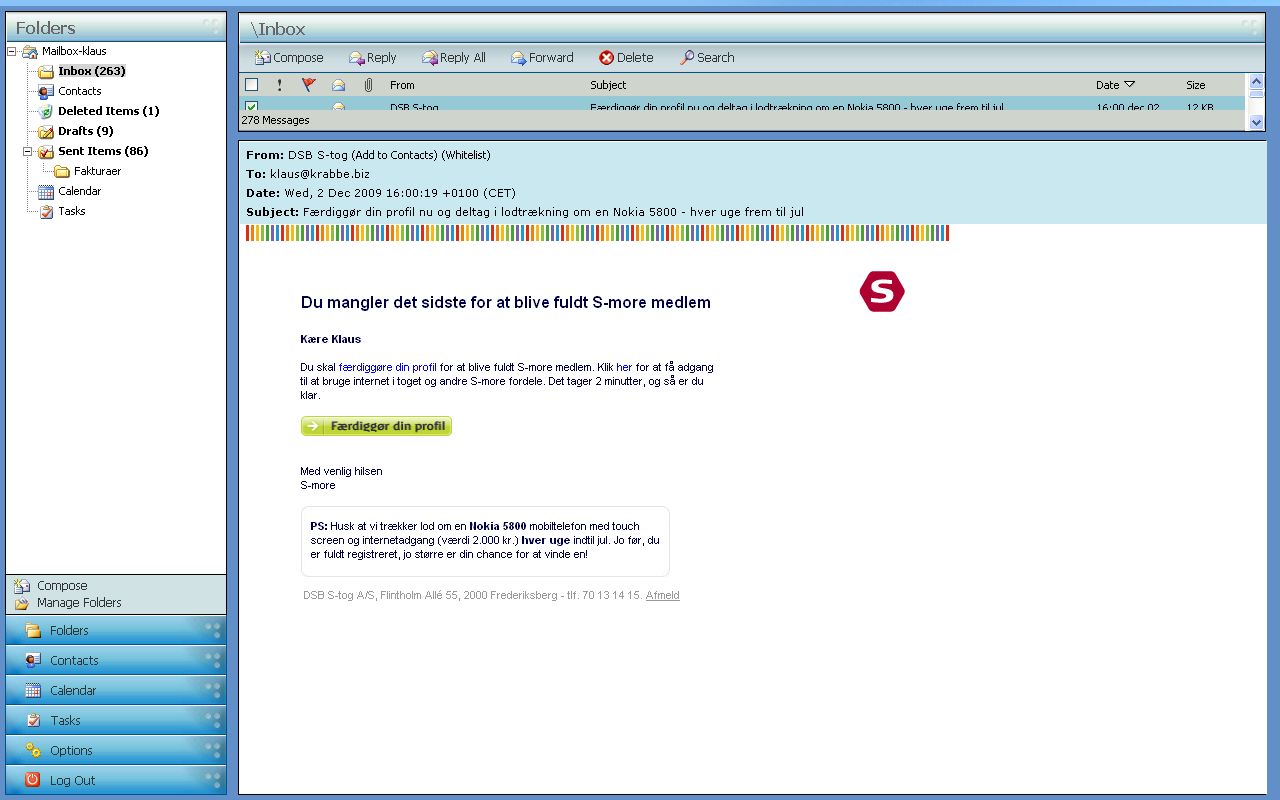This screenshot has width=1280, height=800.
Task: Click the klaus@krabbe.biz recipient address
Action: point(320,174)
